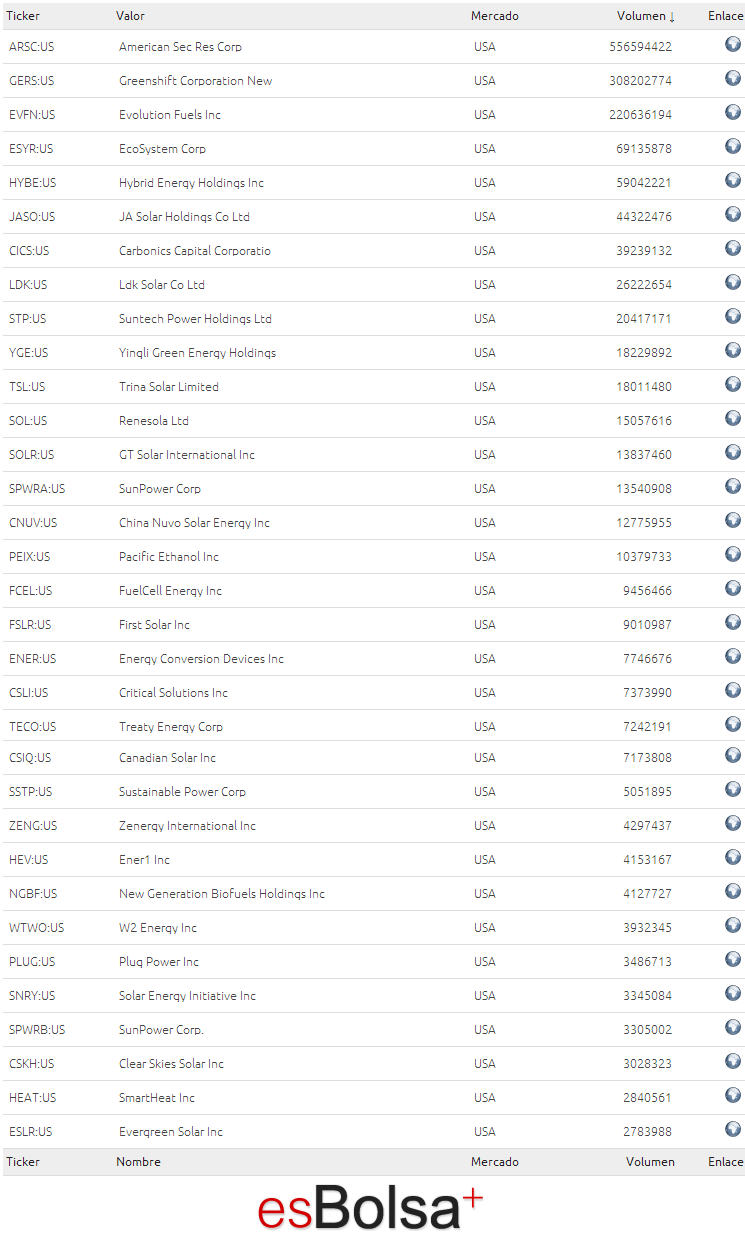Open the link icon for SunPower Corp SPWRA
The width and height of the screenshot is (745, 1238).
point(733,486)
